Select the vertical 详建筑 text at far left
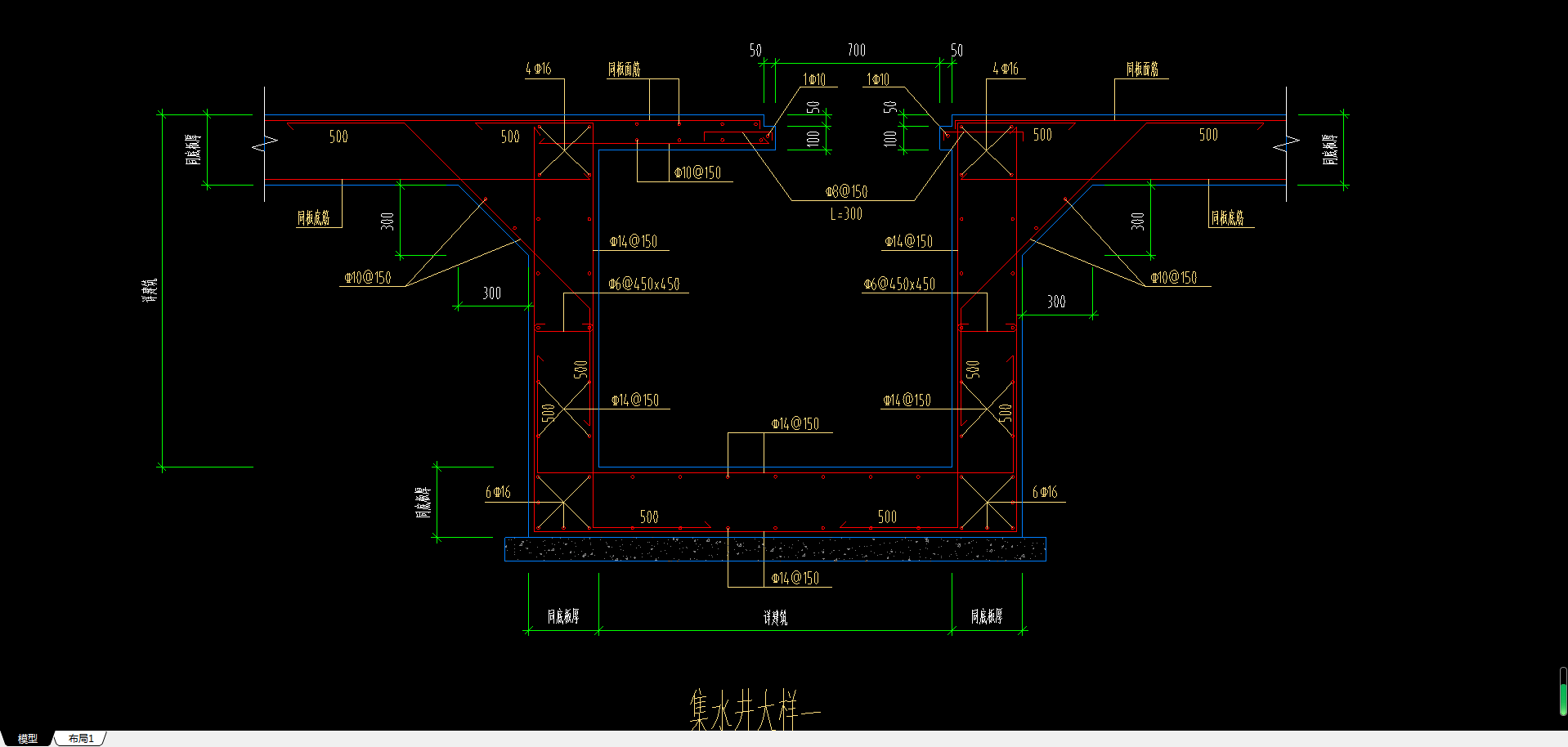Image resolution: width=1568 pixels, height=747 pixels. pyautogui.click(x=150, y=290)
